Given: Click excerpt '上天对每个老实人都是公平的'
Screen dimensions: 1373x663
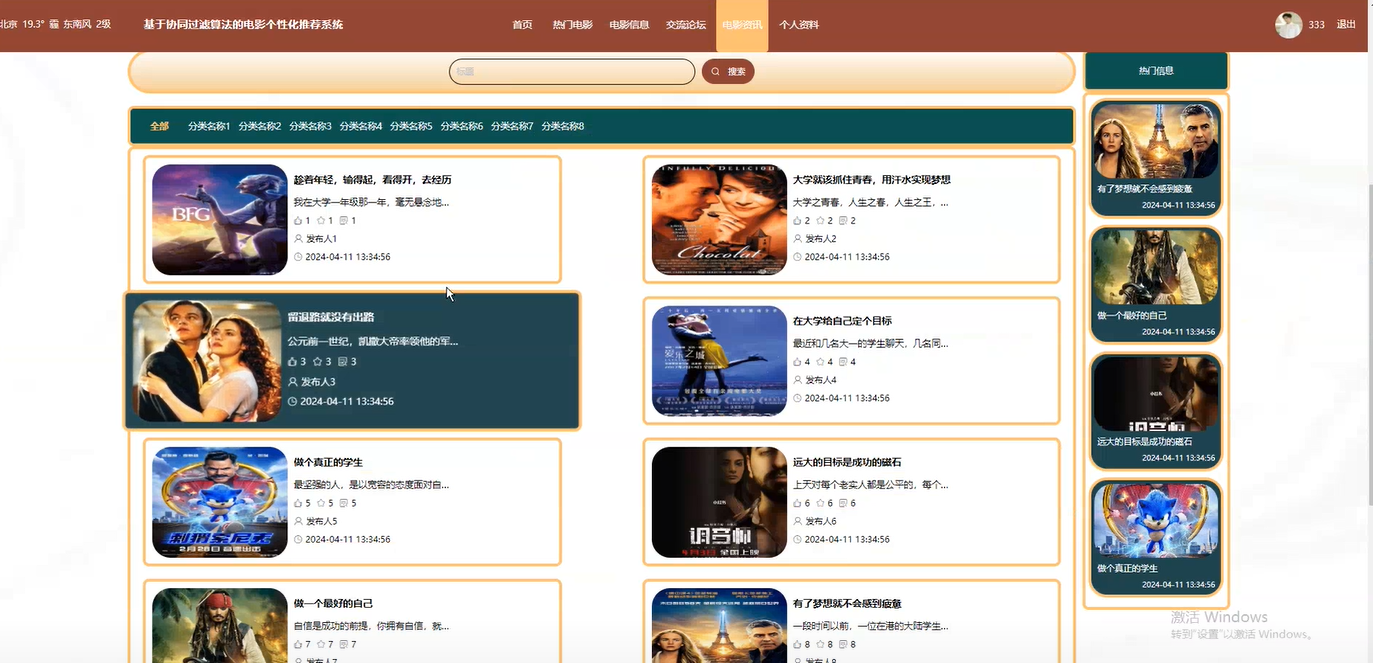Looking at the screenshot, I should [870, 485].
